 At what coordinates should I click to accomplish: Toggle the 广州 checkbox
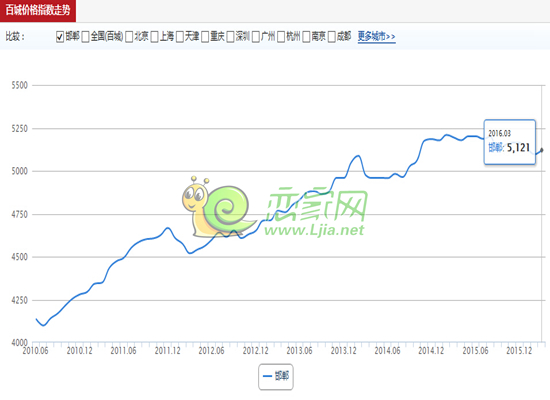click(x=256, y=36)
